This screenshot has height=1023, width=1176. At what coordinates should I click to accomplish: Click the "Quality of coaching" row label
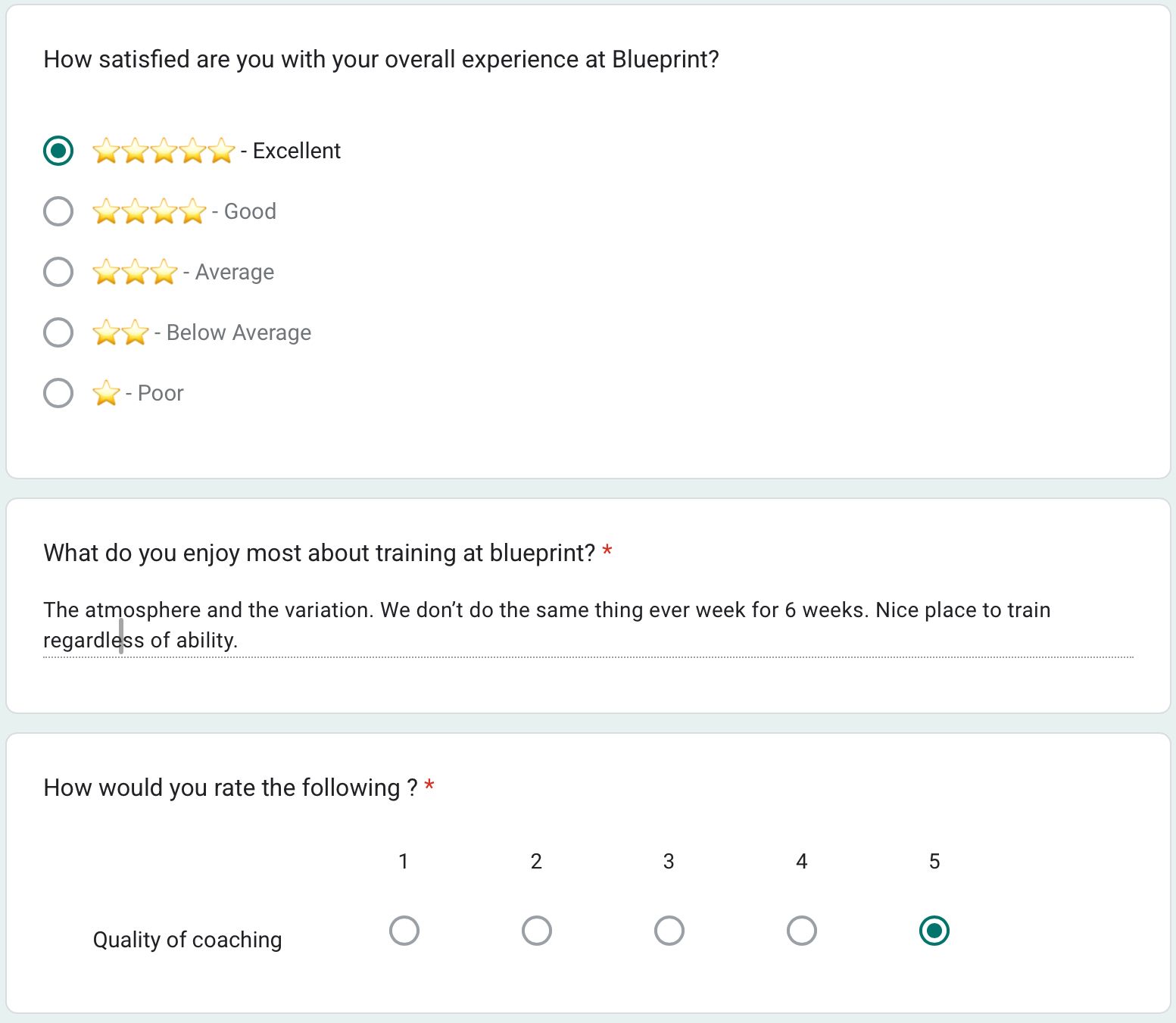pyautogui.click(x=187, y=940)
